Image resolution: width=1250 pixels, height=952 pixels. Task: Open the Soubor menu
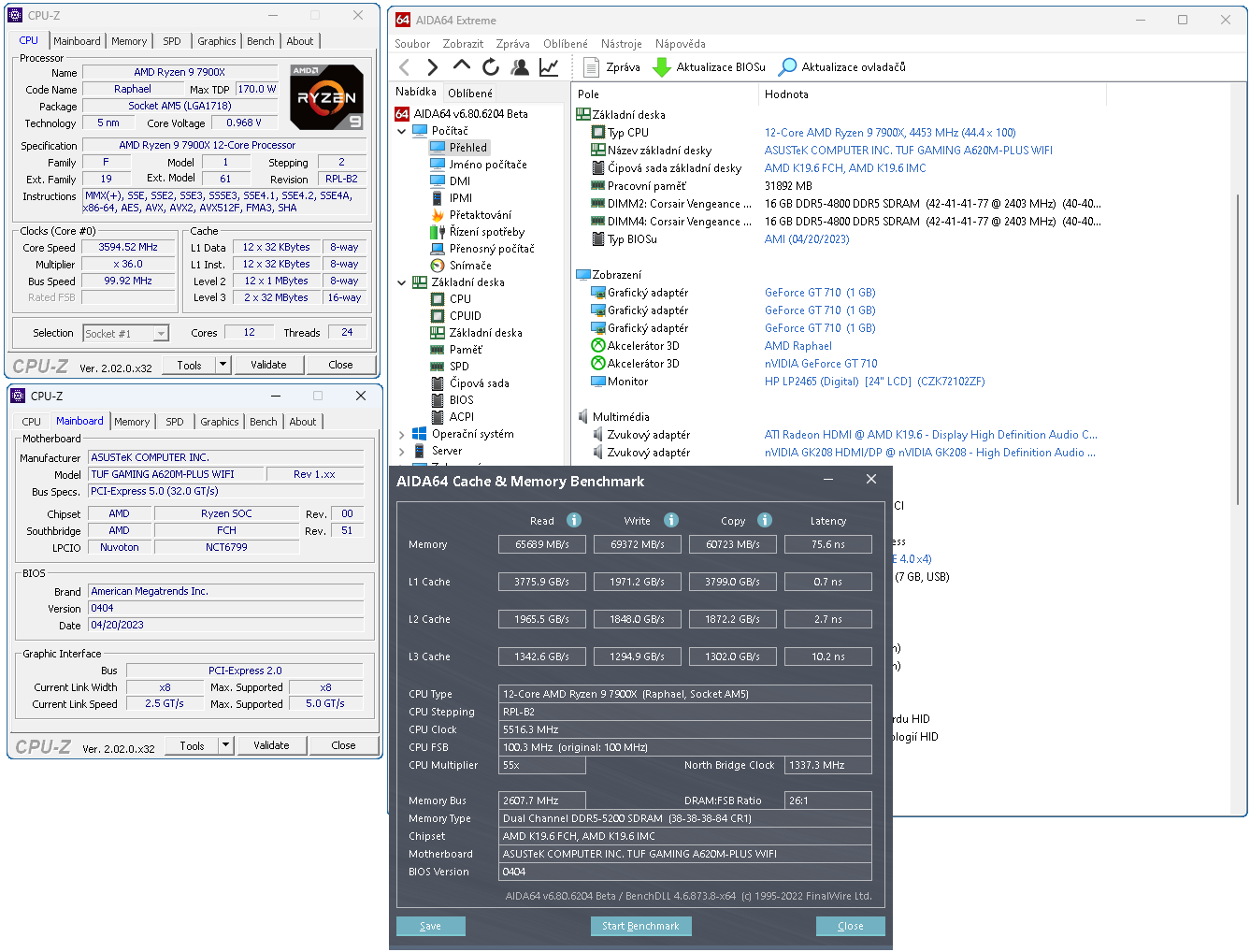point(412,44)
